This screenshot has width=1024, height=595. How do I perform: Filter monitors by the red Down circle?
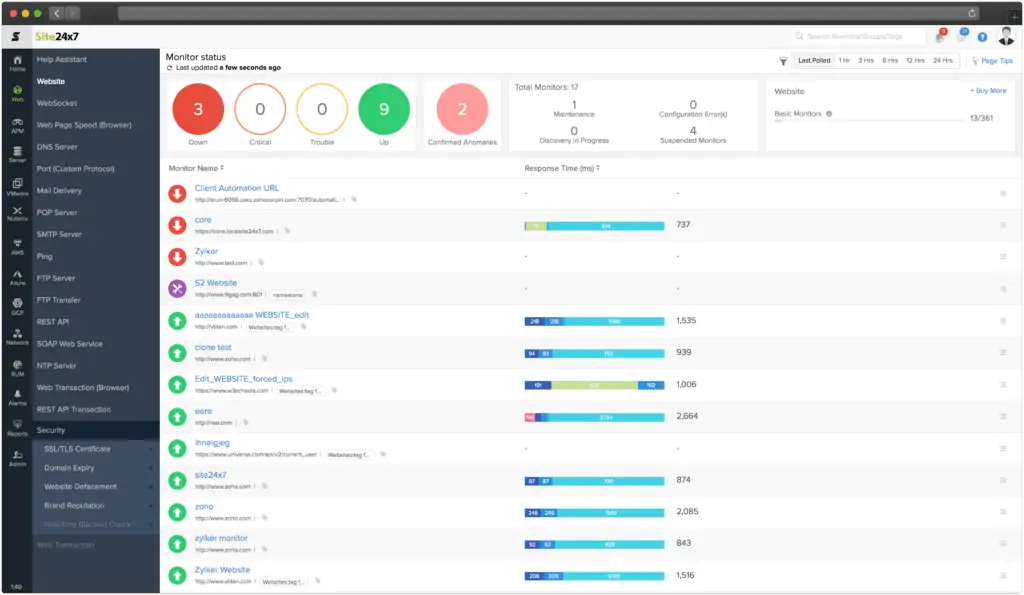pos(198,109)
